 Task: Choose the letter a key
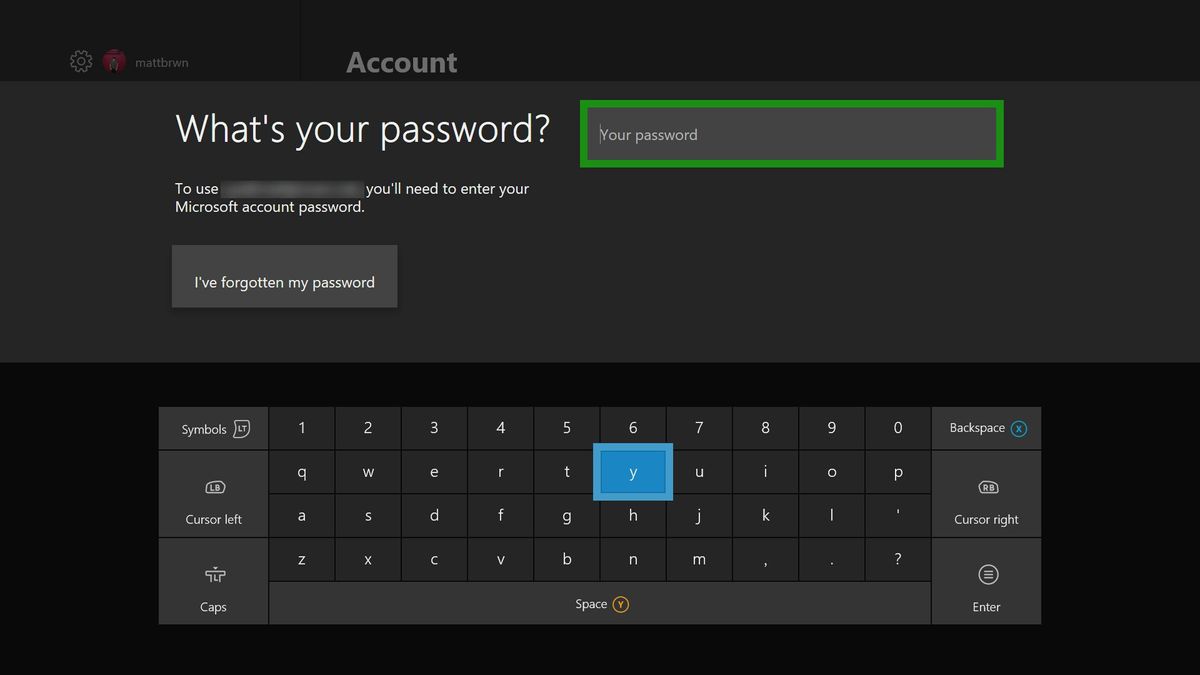pos(302,516)
